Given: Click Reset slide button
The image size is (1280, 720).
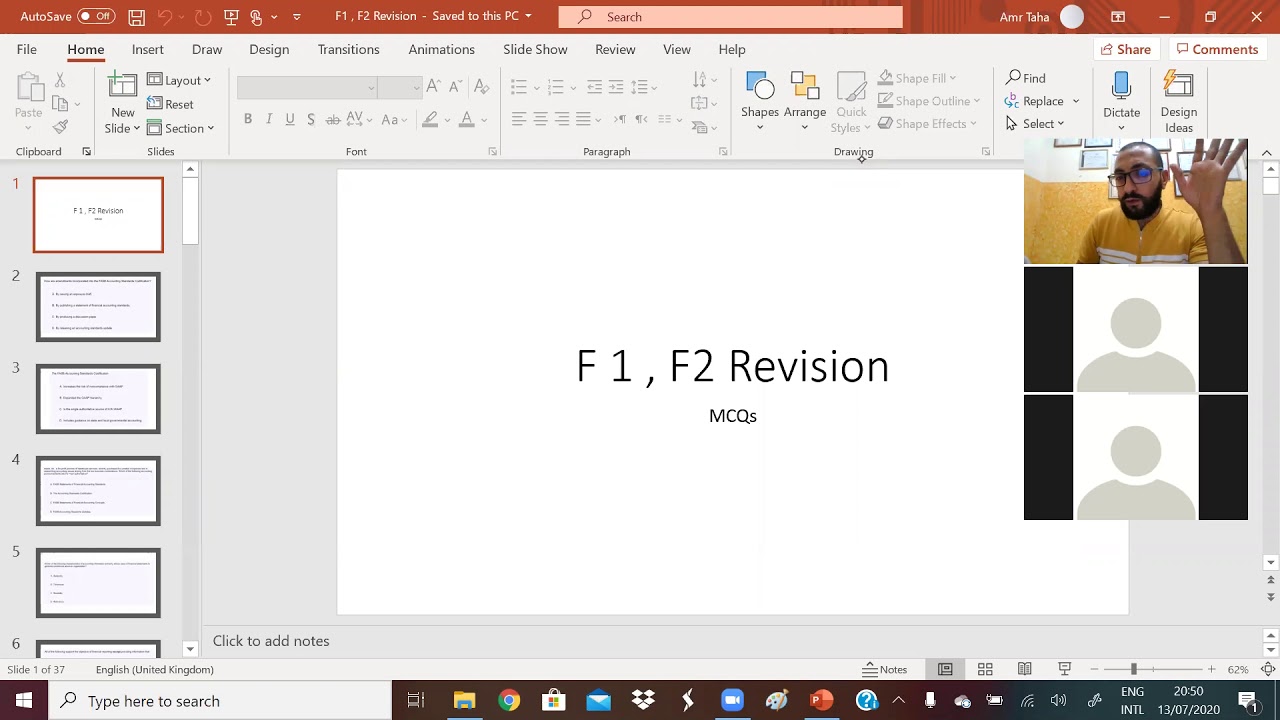Looking at the screenshot, I should (x=170, y=104).
